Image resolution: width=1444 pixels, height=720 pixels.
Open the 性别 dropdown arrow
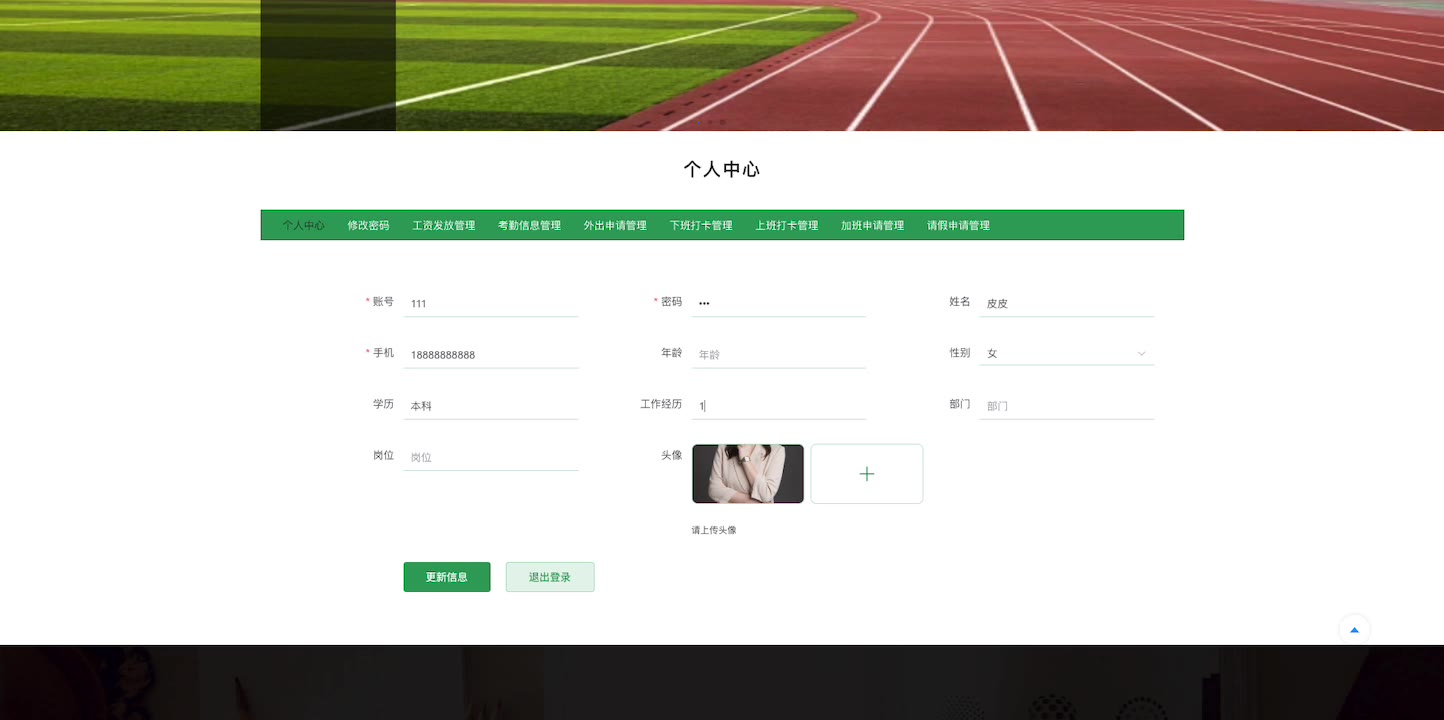1141,353
